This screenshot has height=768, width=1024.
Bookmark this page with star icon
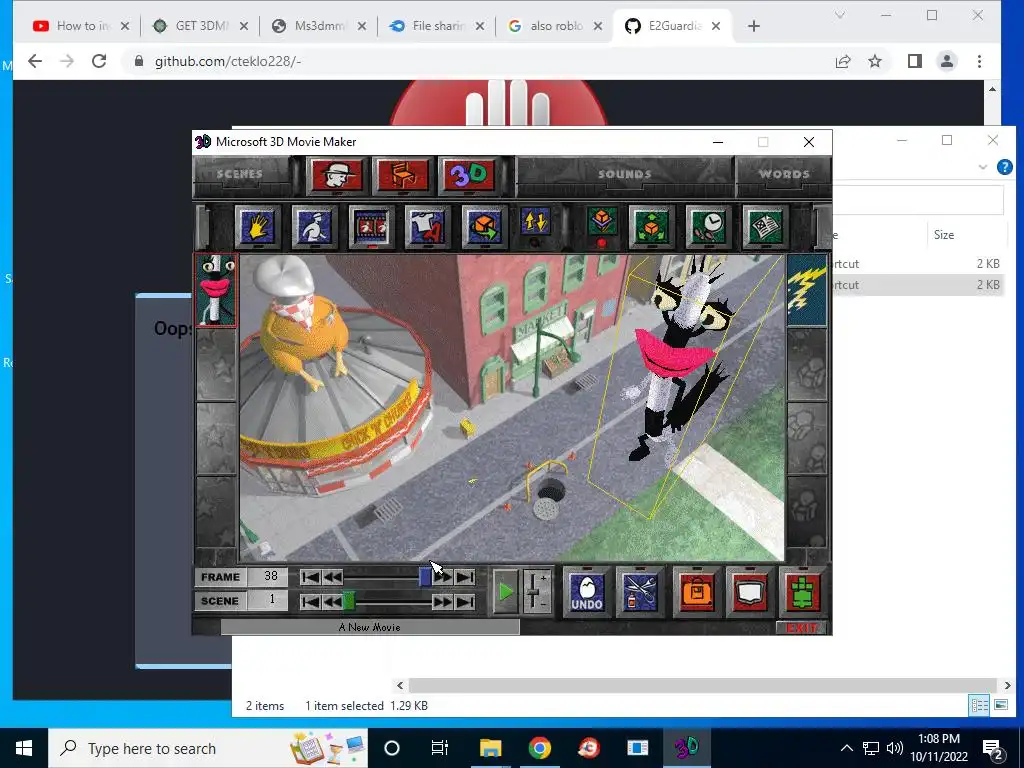(x=875, y=61)
